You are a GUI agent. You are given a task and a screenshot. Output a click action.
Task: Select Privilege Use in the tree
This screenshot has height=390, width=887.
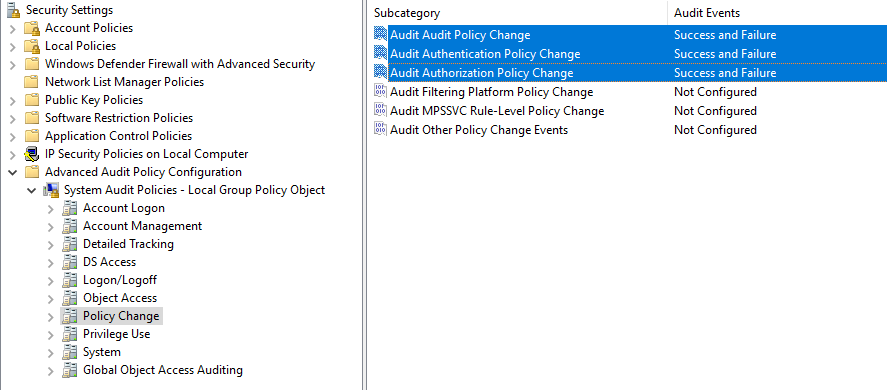click(117, 334)
